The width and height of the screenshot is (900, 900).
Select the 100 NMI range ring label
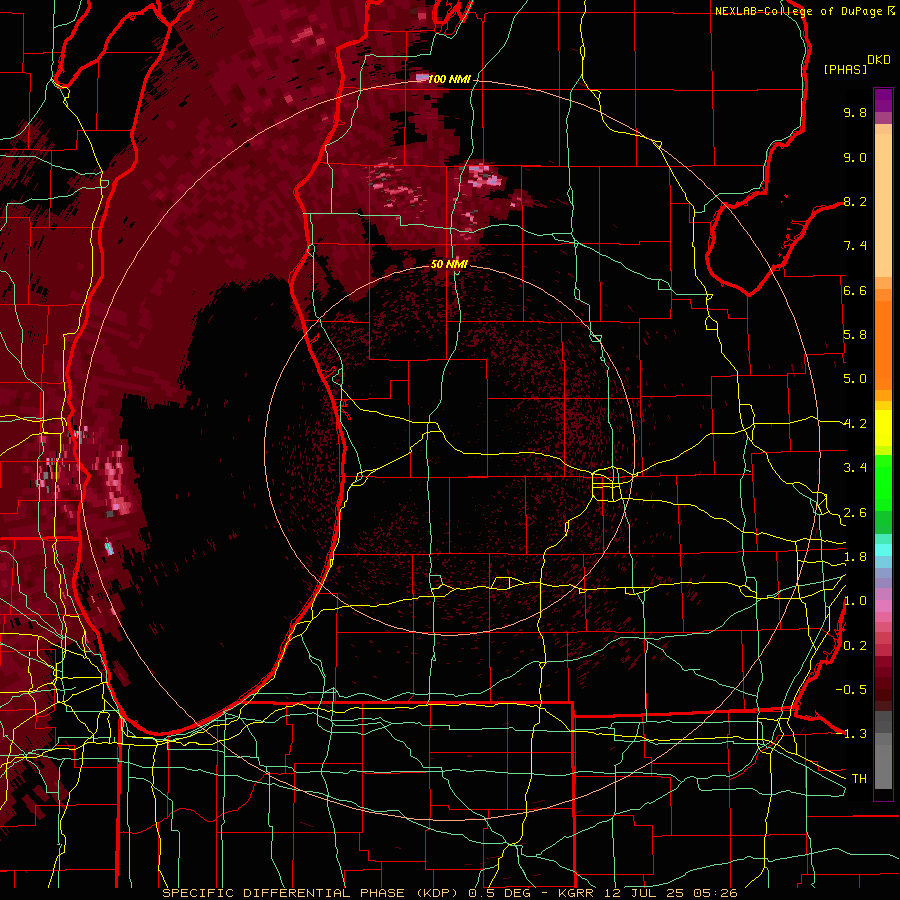pyautogui.click(x=449, y=79)
